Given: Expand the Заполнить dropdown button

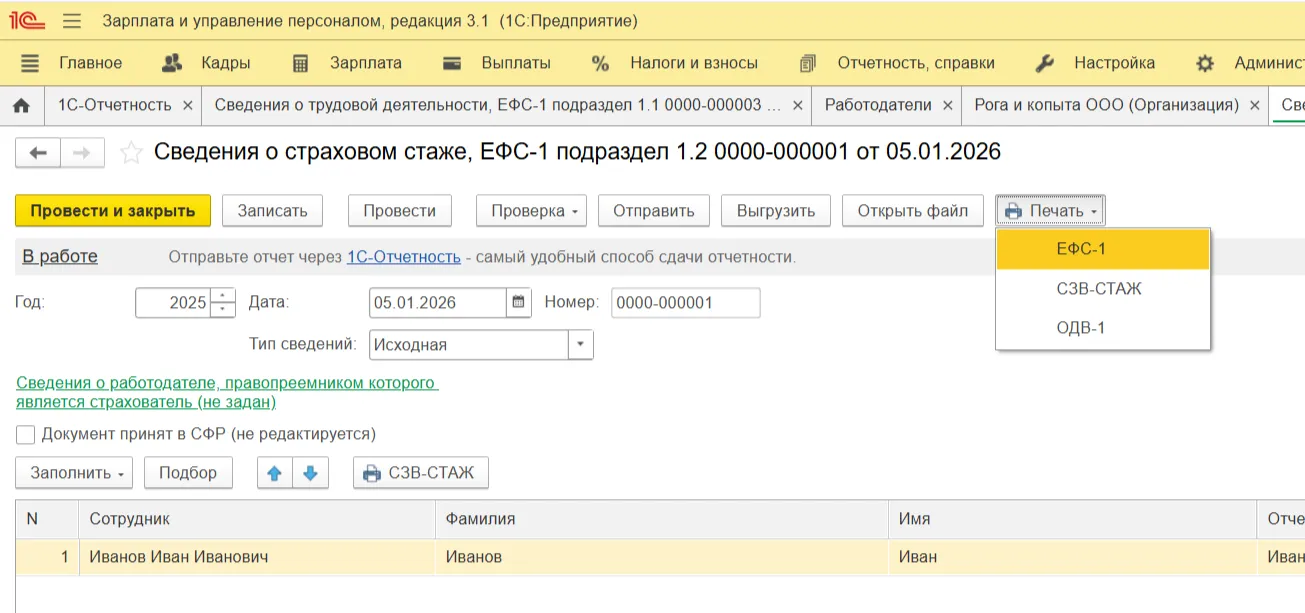Looking at the screenshot, I should 73,473.
